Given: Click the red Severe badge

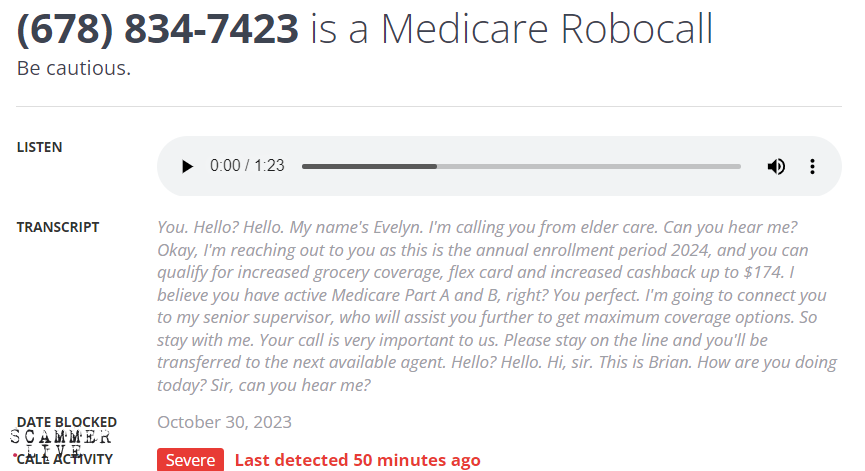Looking at the screenshot, I should tap(190, 460).
